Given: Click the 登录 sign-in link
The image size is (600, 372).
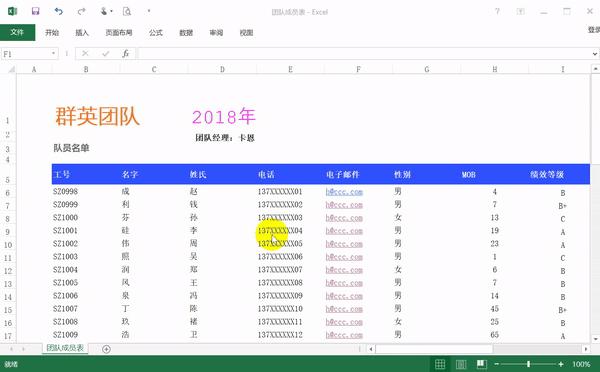Looking at the screenshot, I should 594,29.
